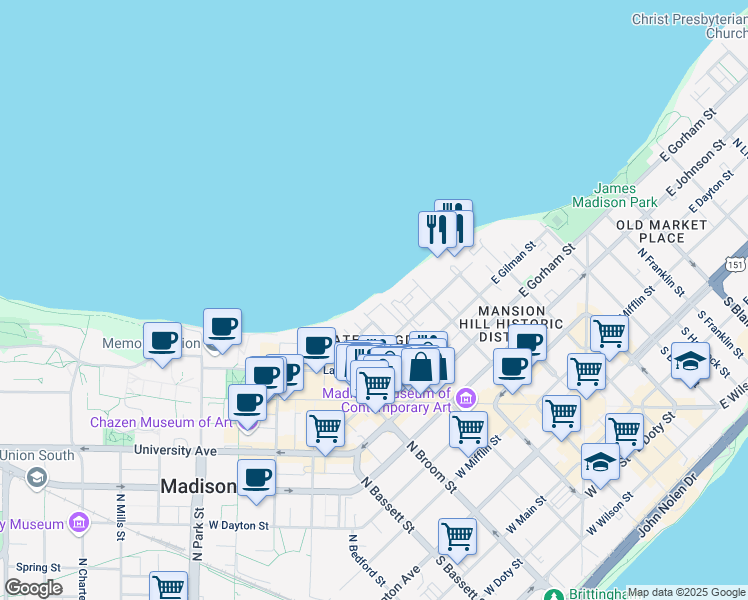Select the James Madison Park label
This screenshot has height=600, width=748.
(615, 196)
